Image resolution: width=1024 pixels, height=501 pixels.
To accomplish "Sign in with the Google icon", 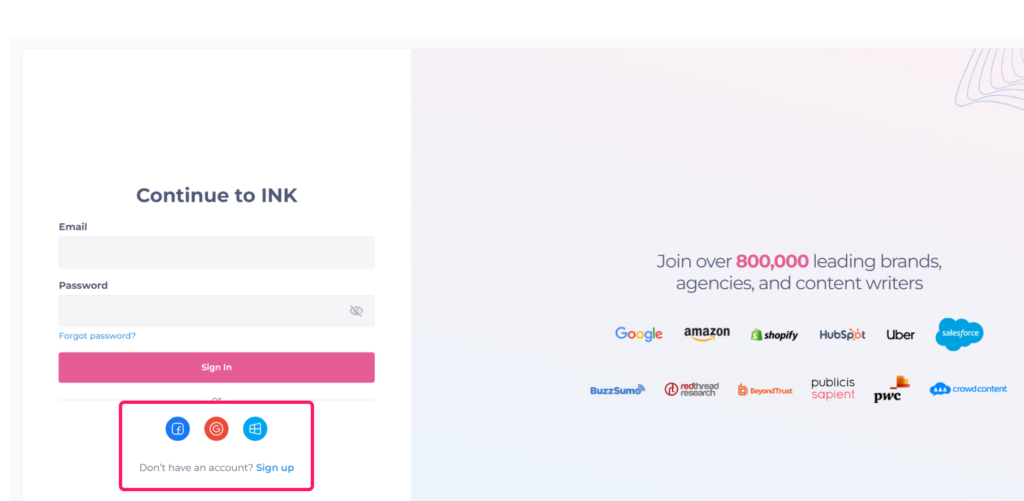I will coord(216,429).
